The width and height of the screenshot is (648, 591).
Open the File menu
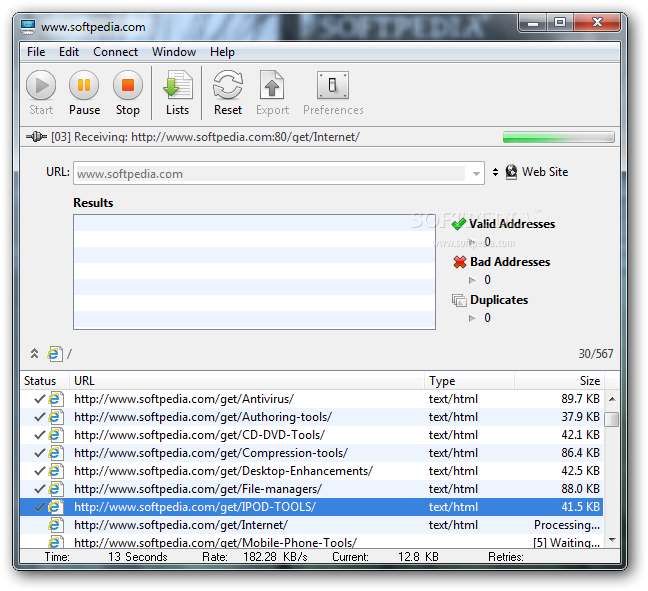(36, 52)
